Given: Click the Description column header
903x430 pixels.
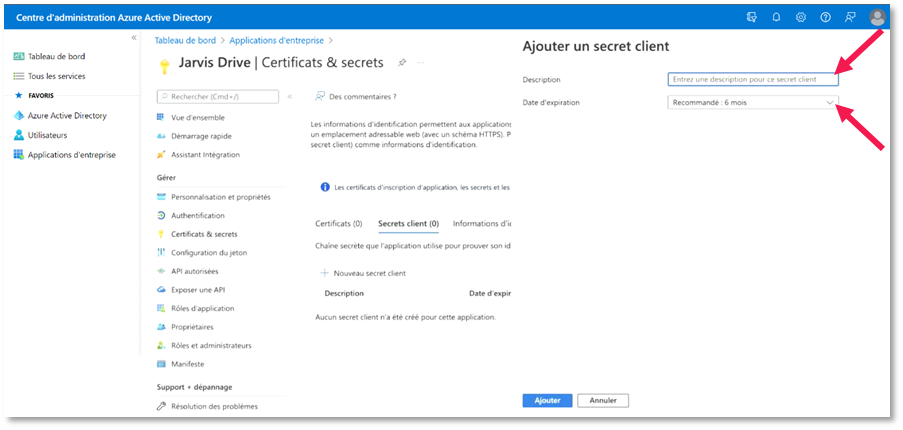Looking at the screenshot, I should 344,293.
